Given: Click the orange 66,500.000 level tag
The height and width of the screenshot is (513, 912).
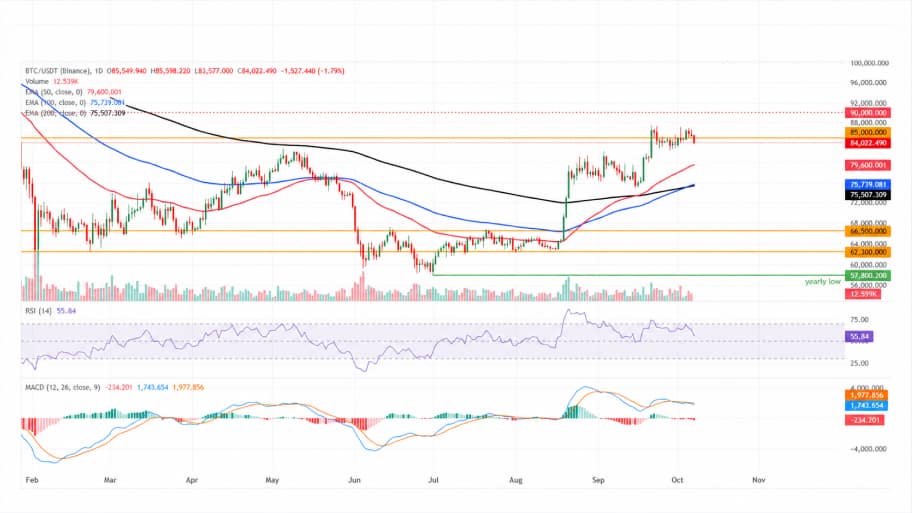Looking at the screenshot, I should point(868,231).
